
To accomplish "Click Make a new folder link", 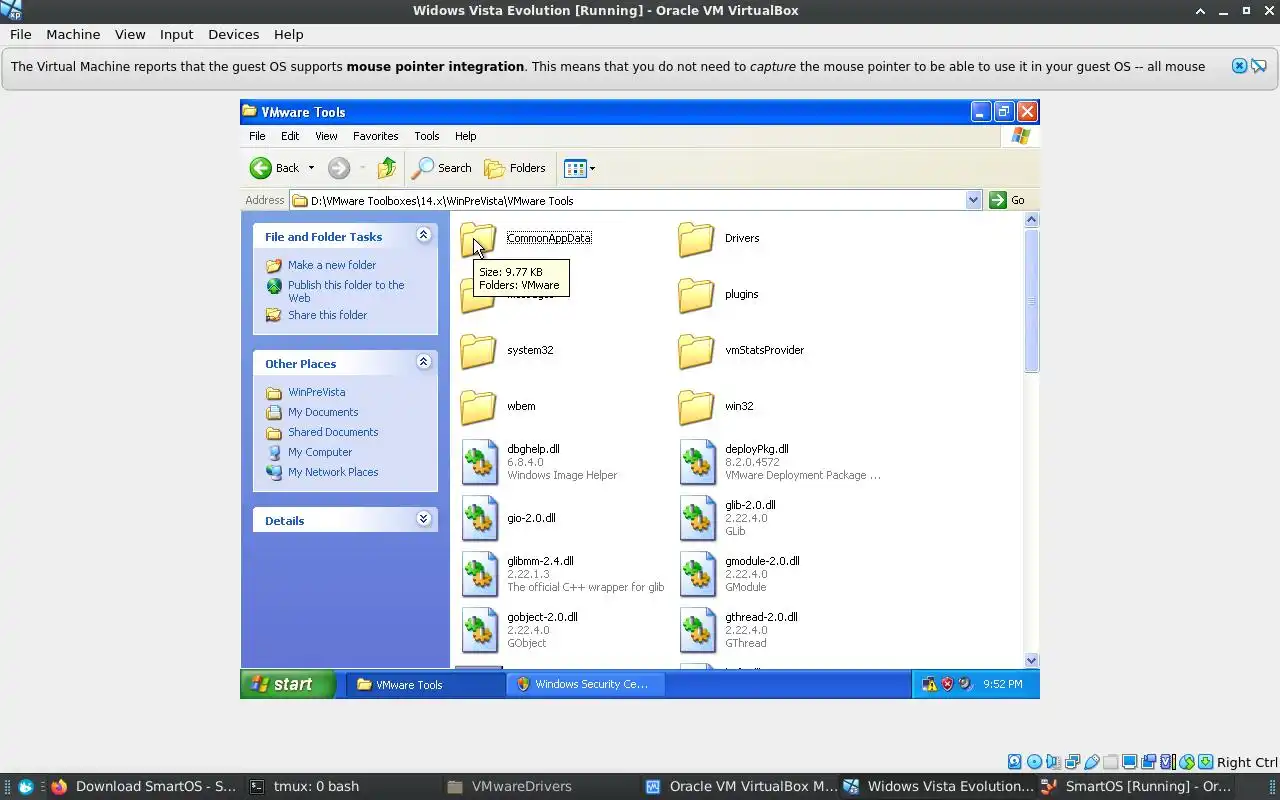I will click(332, 265).
